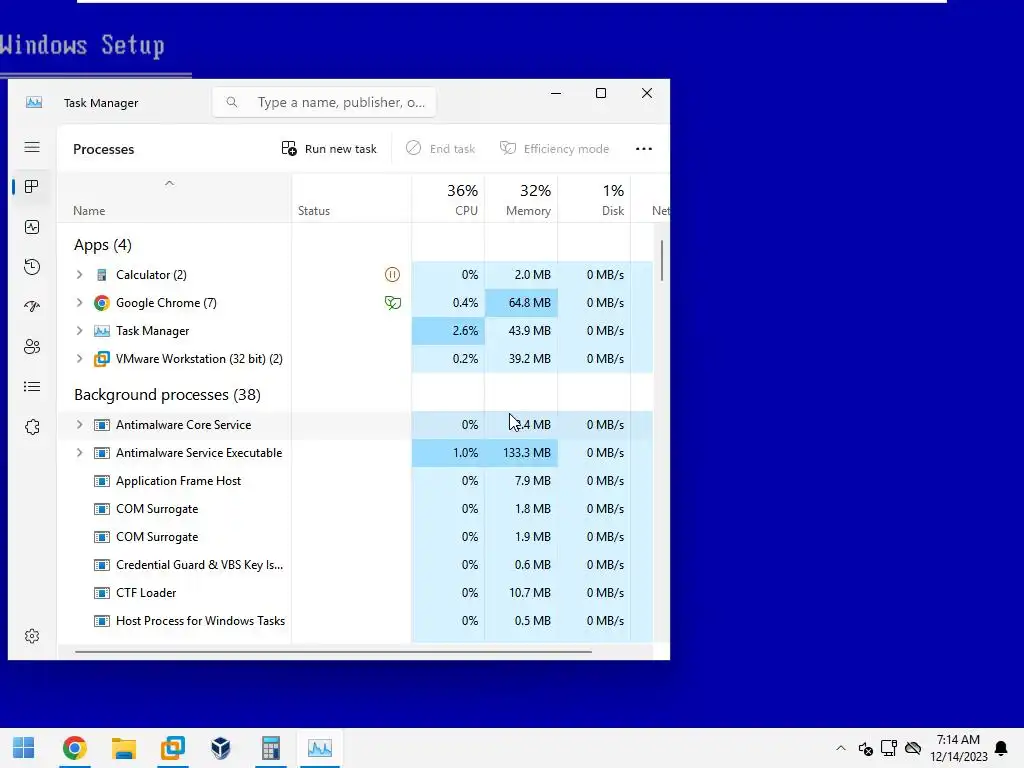Open VirtualBox from the taskbar
The width and height of the screenshot is (1024, 768).
click(x=221, y=748)
